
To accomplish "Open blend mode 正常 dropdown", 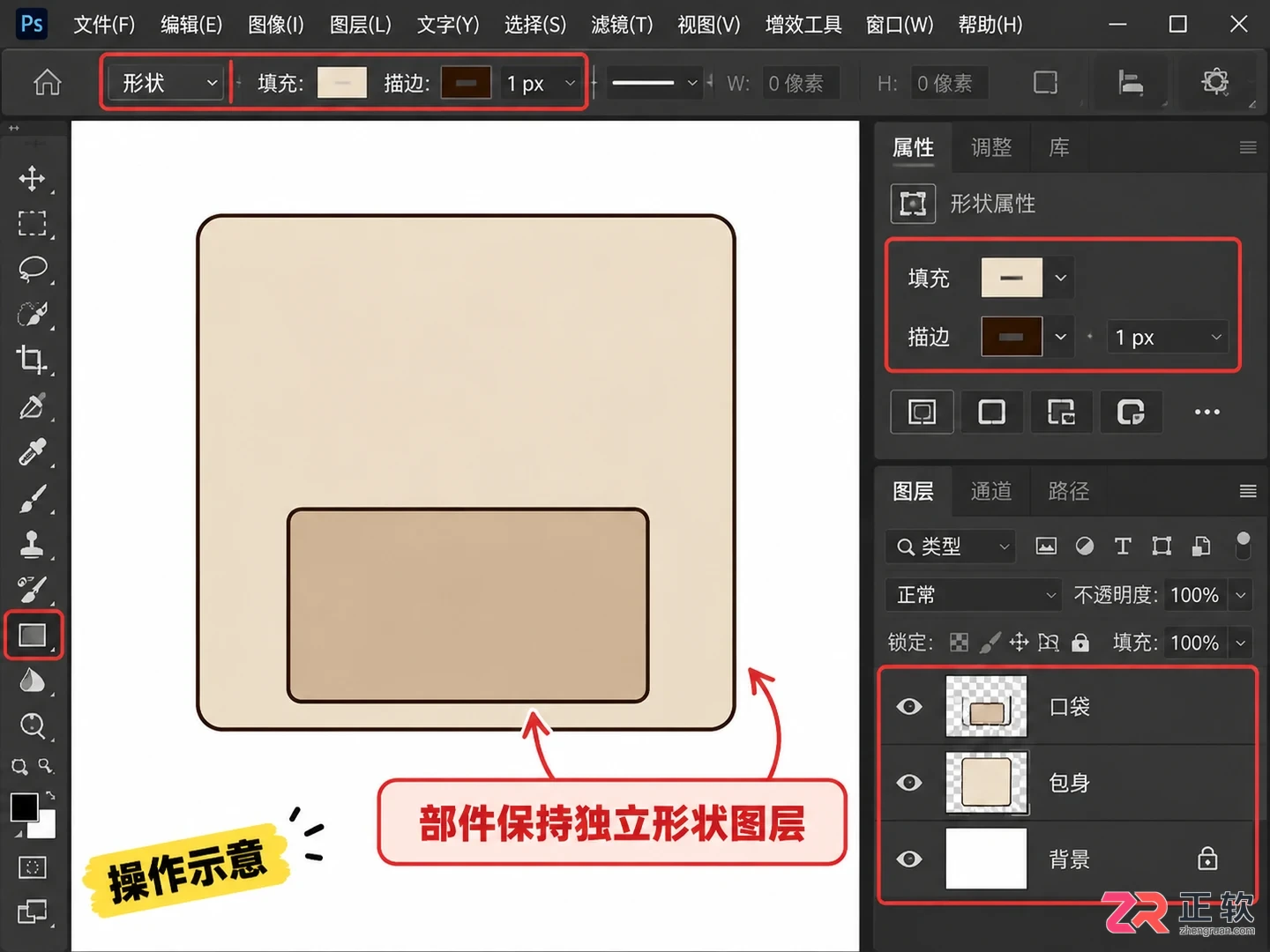I will pos(974,595).
